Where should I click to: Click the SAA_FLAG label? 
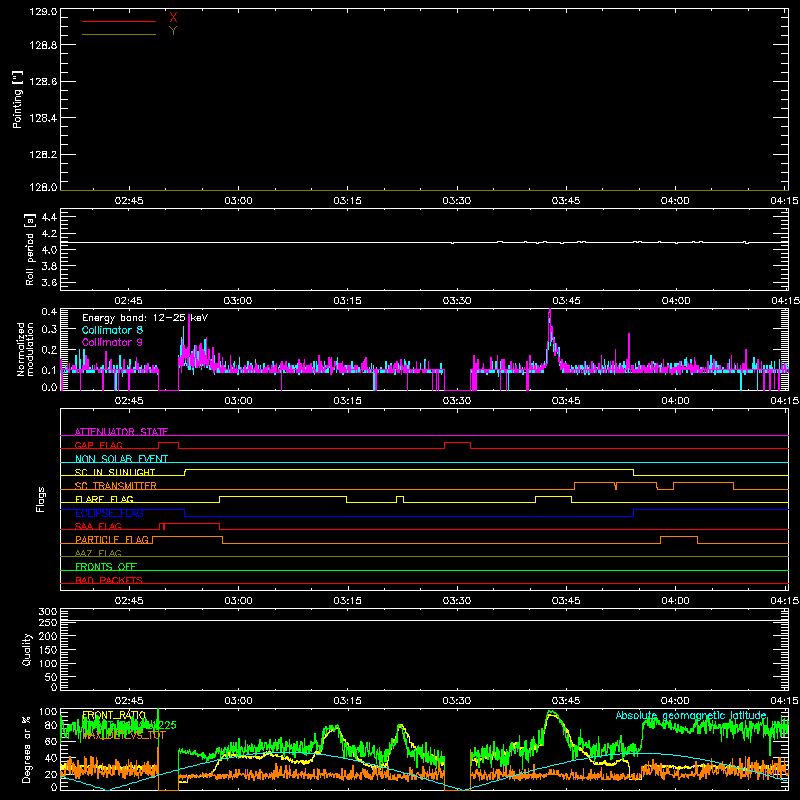click(98, 526)
